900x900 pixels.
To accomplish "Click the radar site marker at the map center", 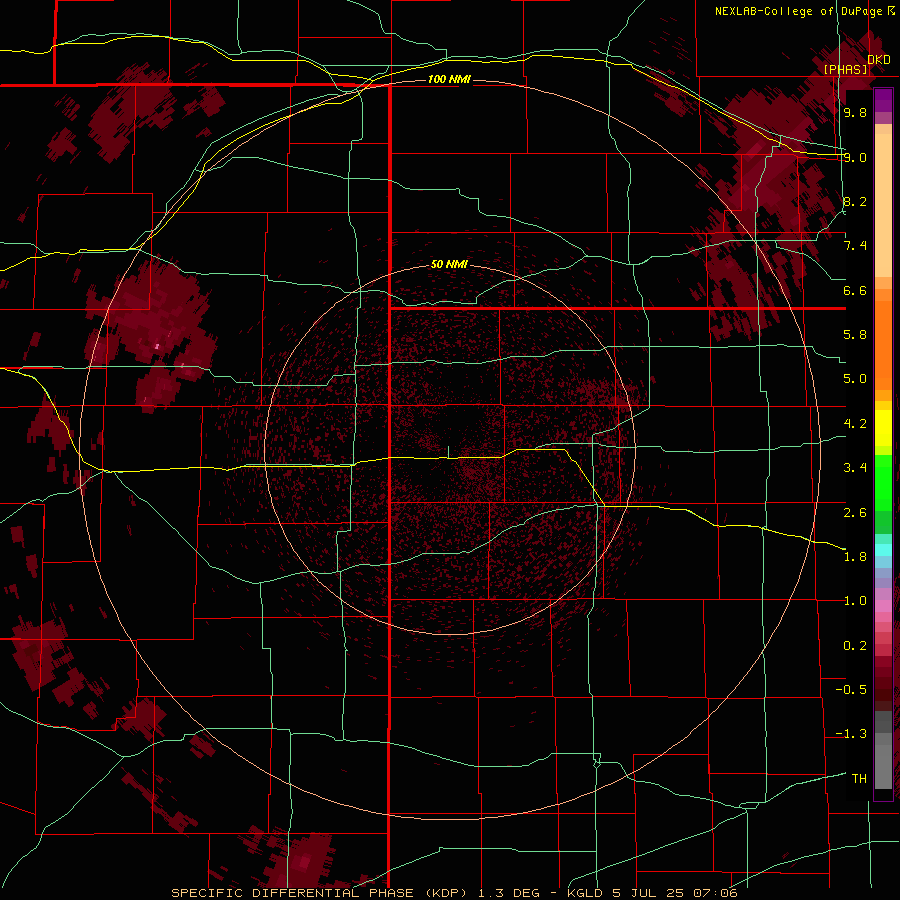I will pyautogui.click(x=449, y=452).
